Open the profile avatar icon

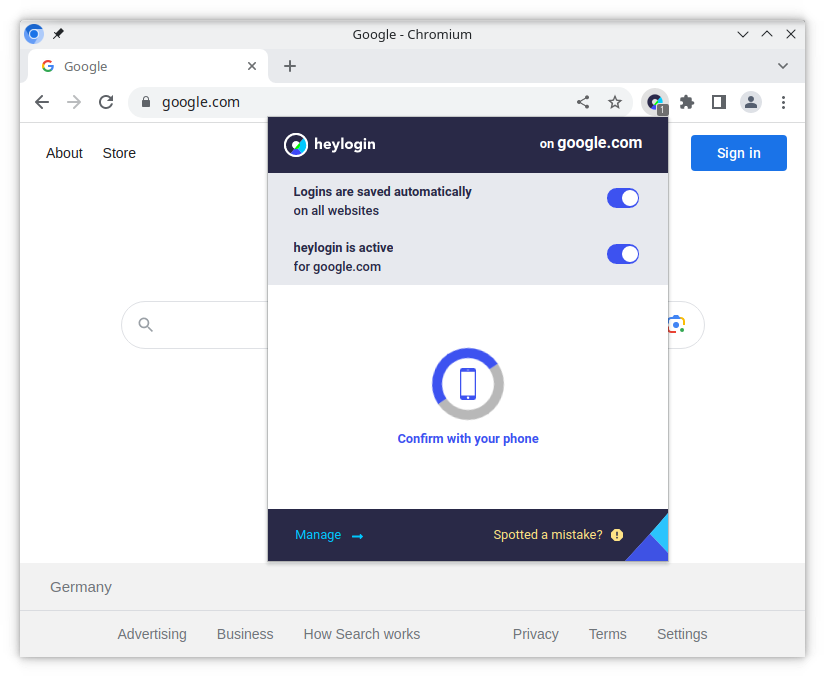click(751, 102)
